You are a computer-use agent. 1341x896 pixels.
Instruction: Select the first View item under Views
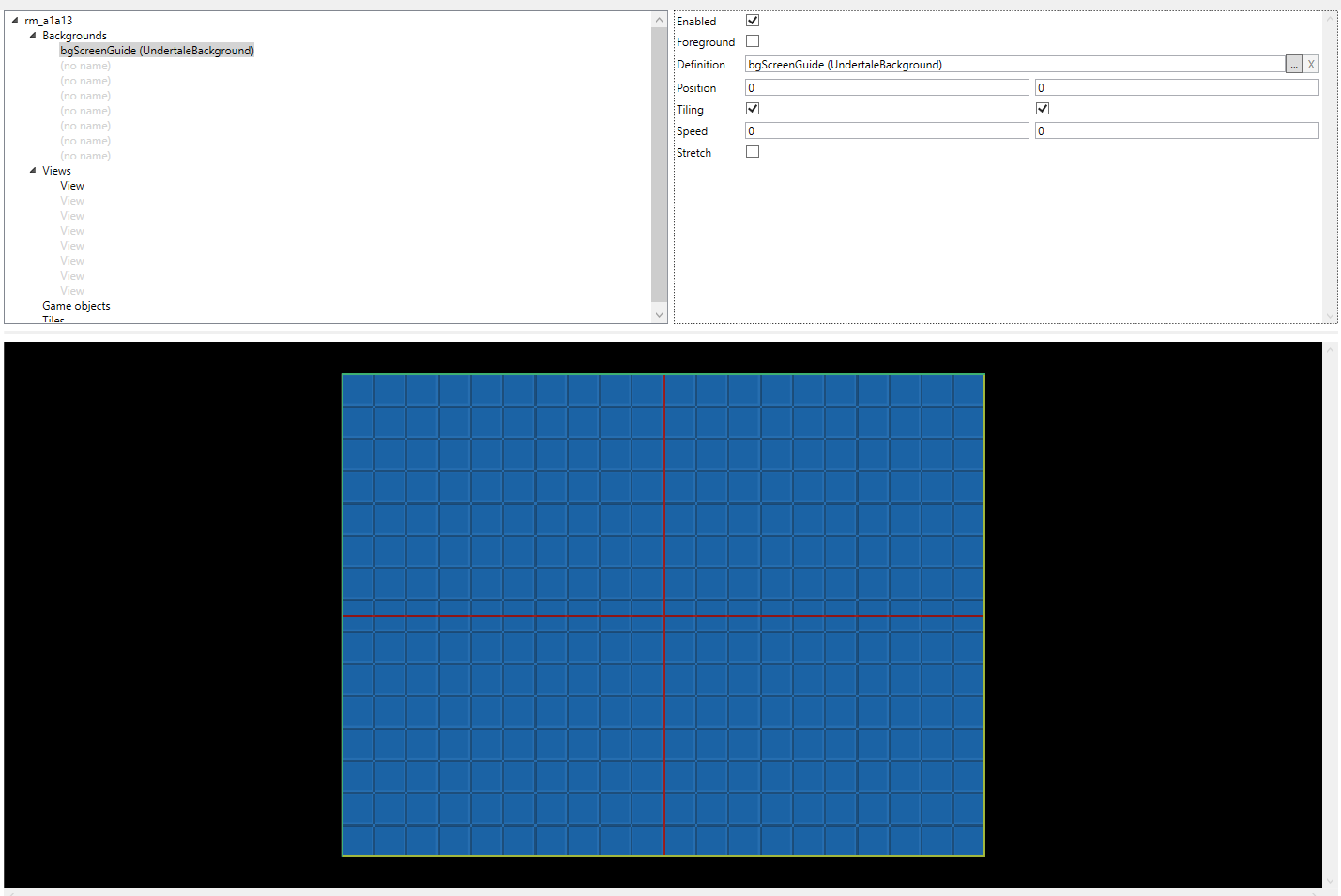[x=72, y=186]
